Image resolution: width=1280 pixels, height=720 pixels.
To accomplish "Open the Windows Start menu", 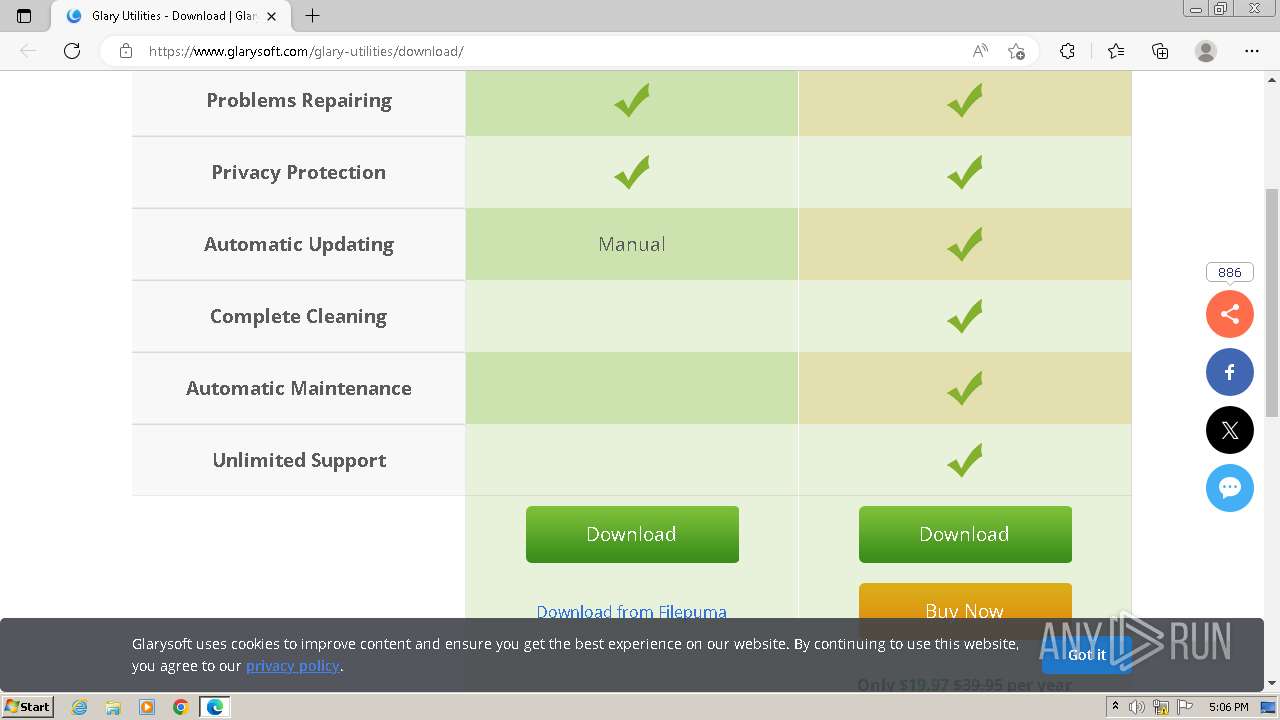I will (x=27, y=707).
